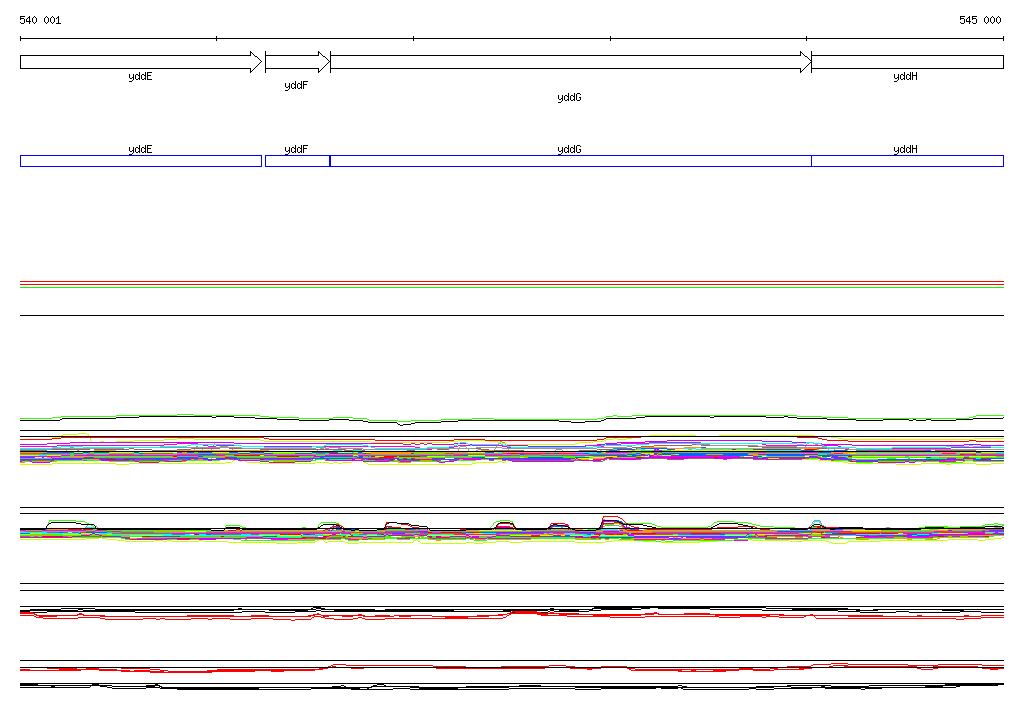The width and height of the screenshot is (1024, 714).
Task: Click the yddG label above blue box
Action: tap(569, 149)
